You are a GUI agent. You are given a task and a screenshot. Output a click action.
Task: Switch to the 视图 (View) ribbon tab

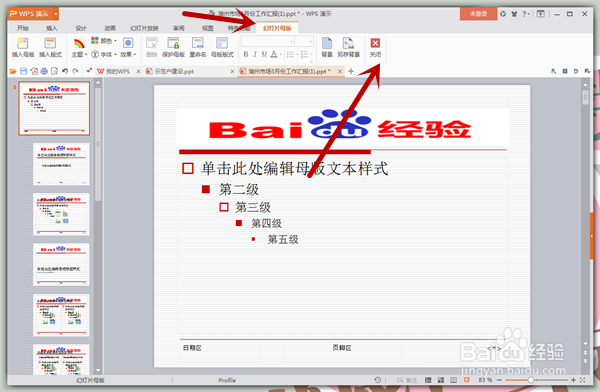[x=208, y=28]
